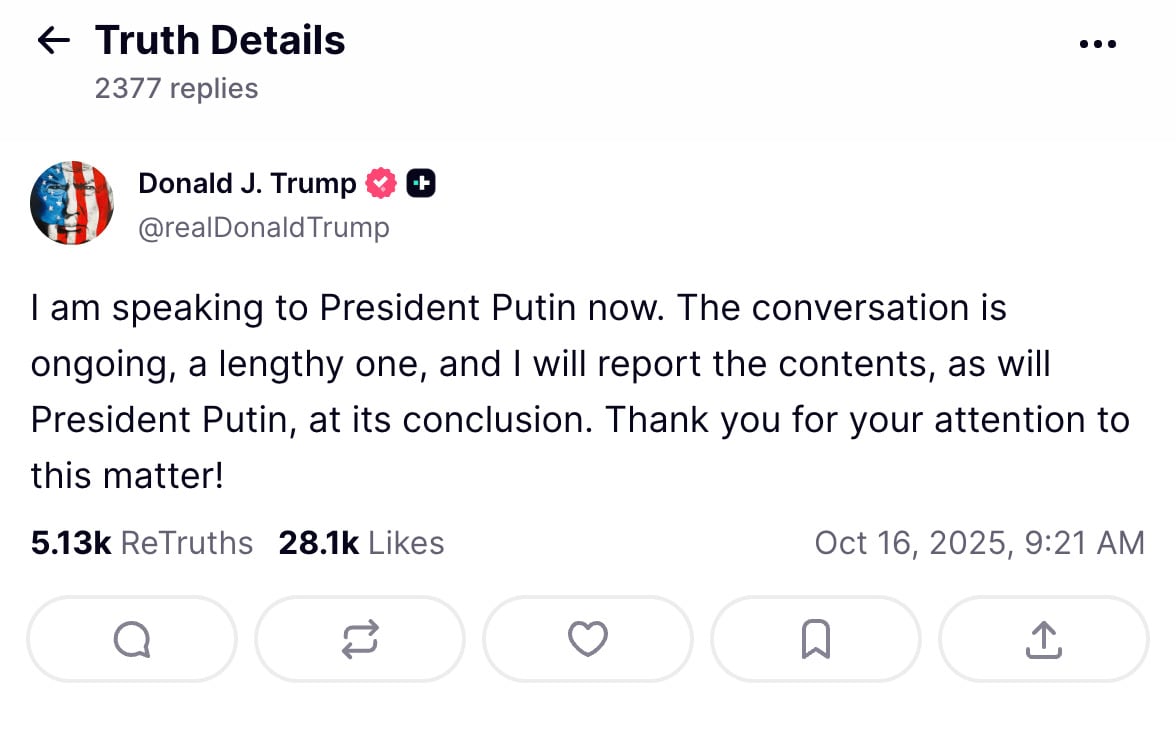Share the post using the upload icon
The image size is (1176, 734).
point(1043,639)
